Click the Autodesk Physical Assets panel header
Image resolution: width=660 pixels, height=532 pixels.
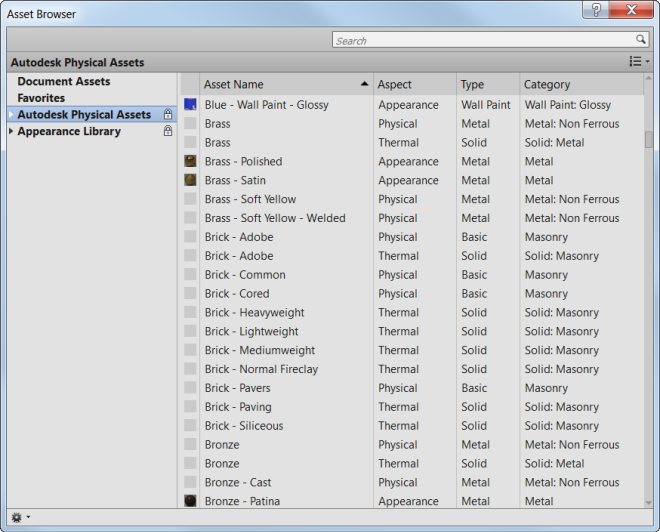click(x=77, y=62)
